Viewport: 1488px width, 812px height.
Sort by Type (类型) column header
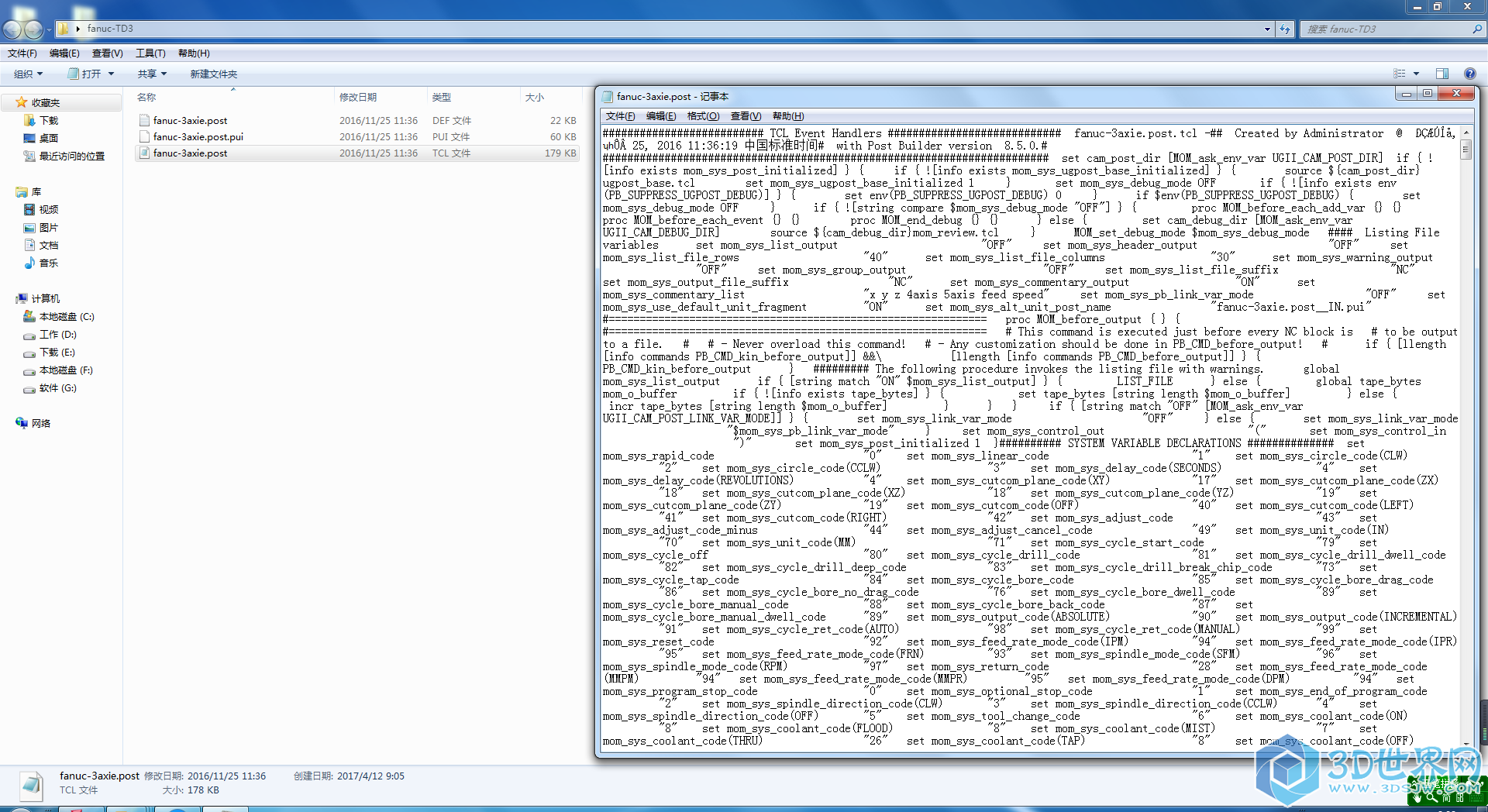[474, 97]
